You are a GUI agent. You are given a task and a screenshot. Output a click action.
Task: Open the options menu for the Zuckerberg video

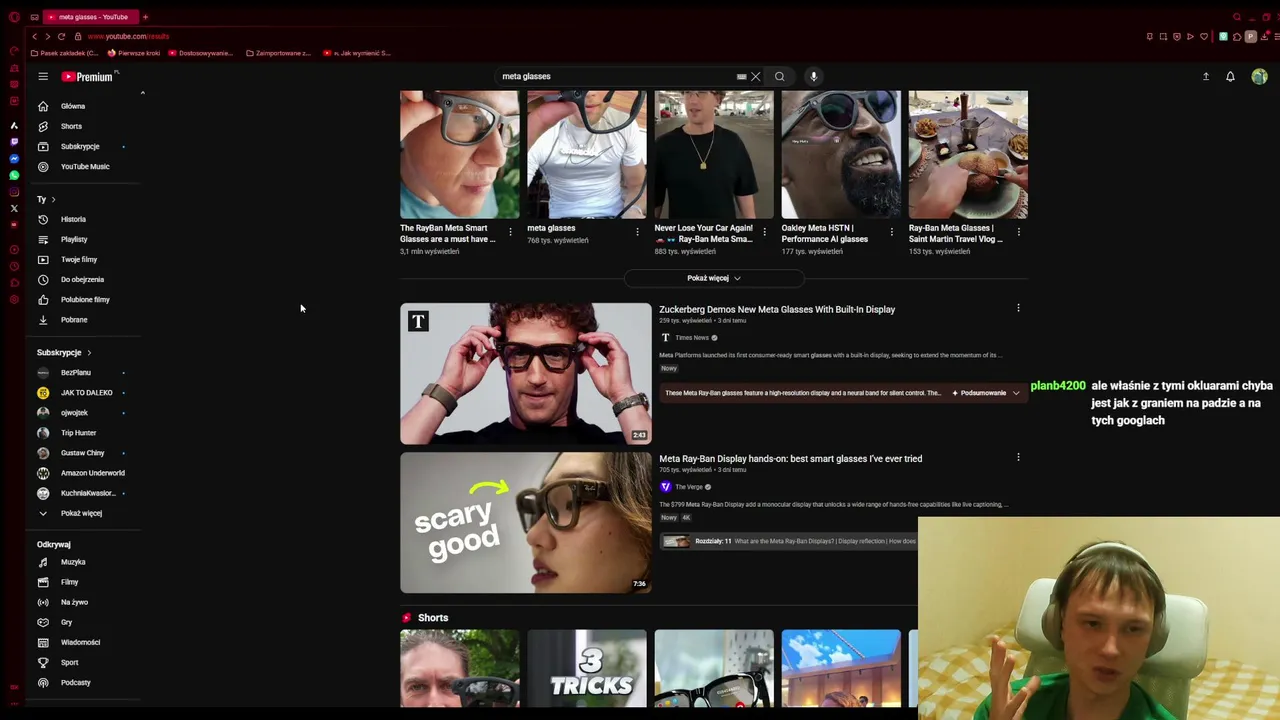pos(1018,308)
